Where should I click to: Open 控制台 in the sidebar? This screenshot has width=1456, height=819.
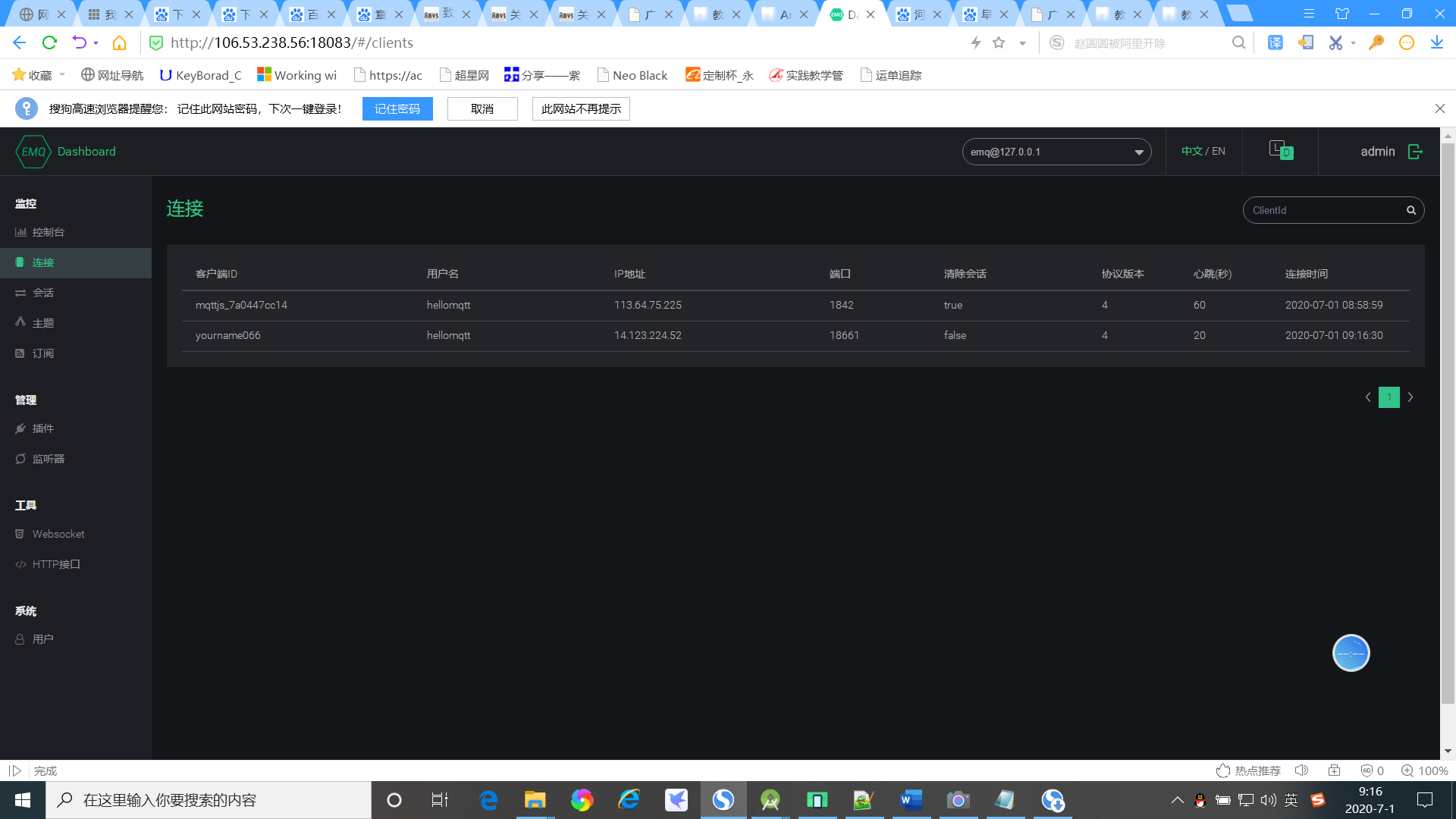pos(48,232)
